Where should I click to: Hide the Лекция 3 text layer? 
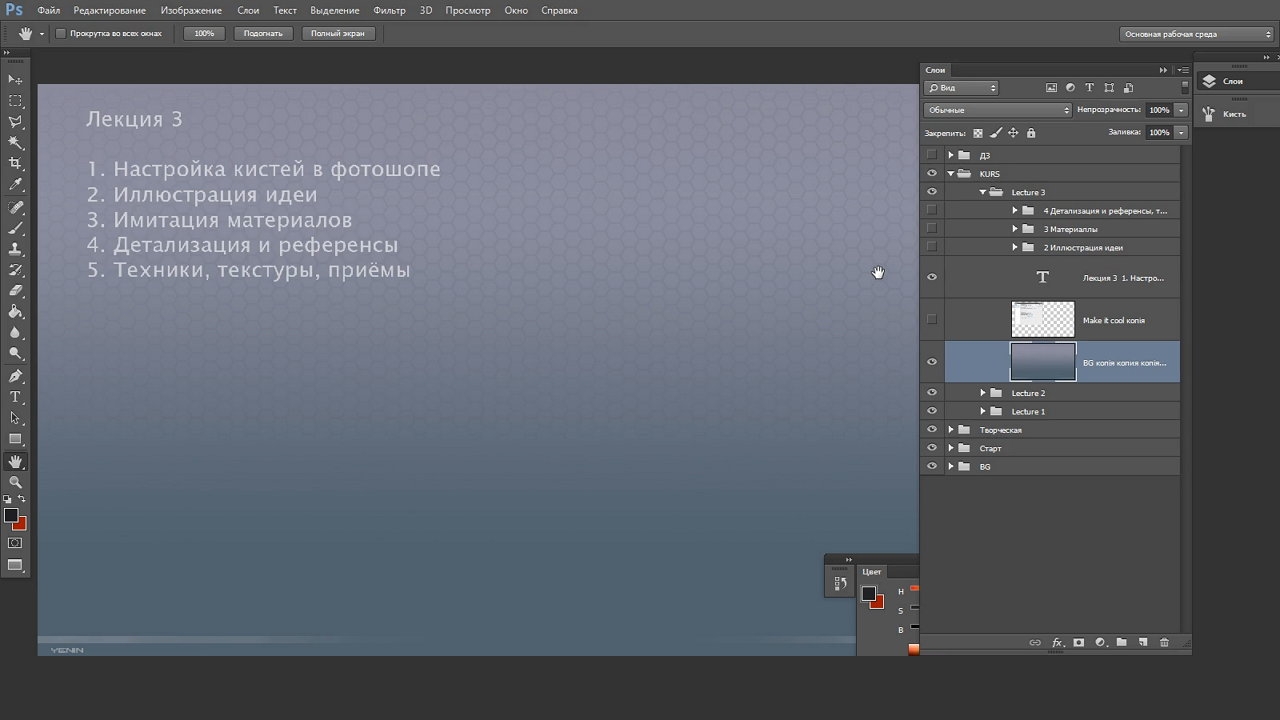pyautogui.click(x=932, y=277)
